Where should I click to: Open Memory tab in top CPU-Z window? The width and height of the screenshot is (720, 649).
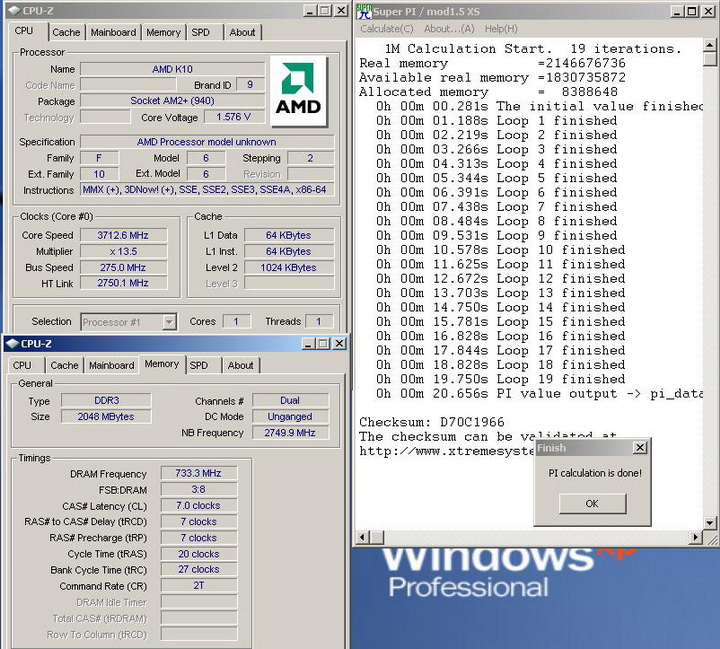point(163,33)
